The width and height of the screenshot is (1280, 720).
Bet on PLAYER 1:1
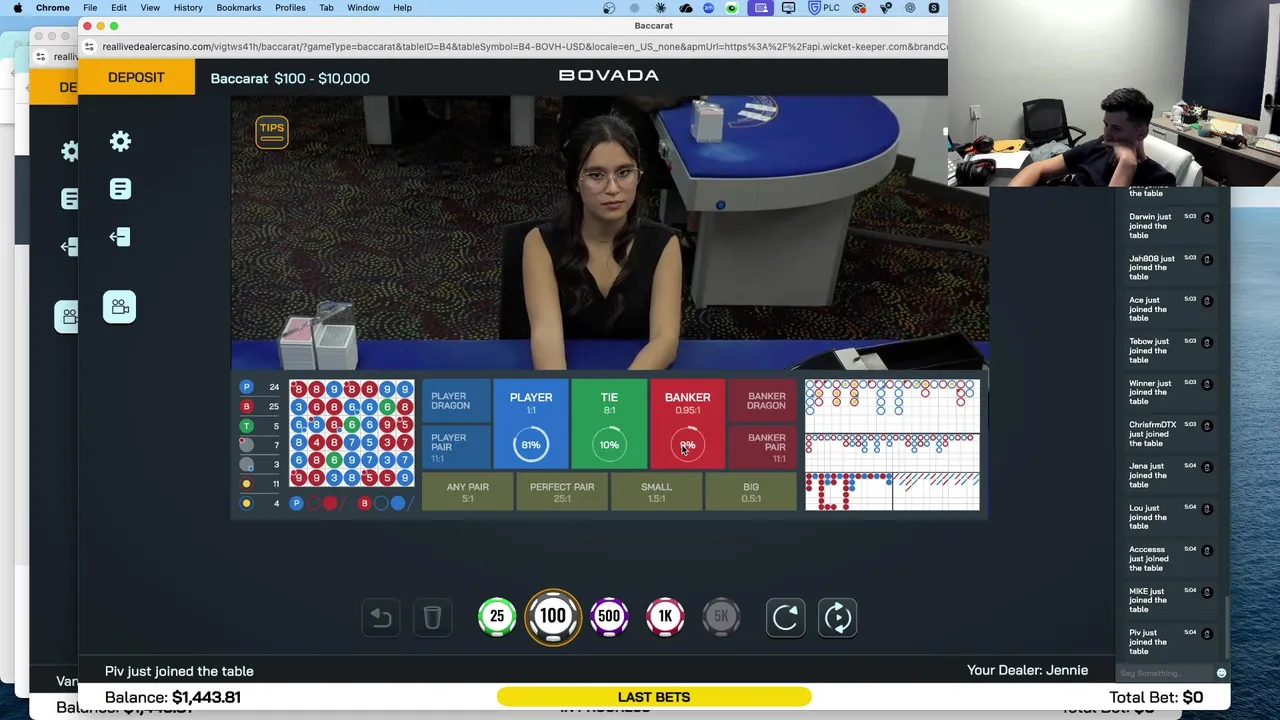pos(531,423)
